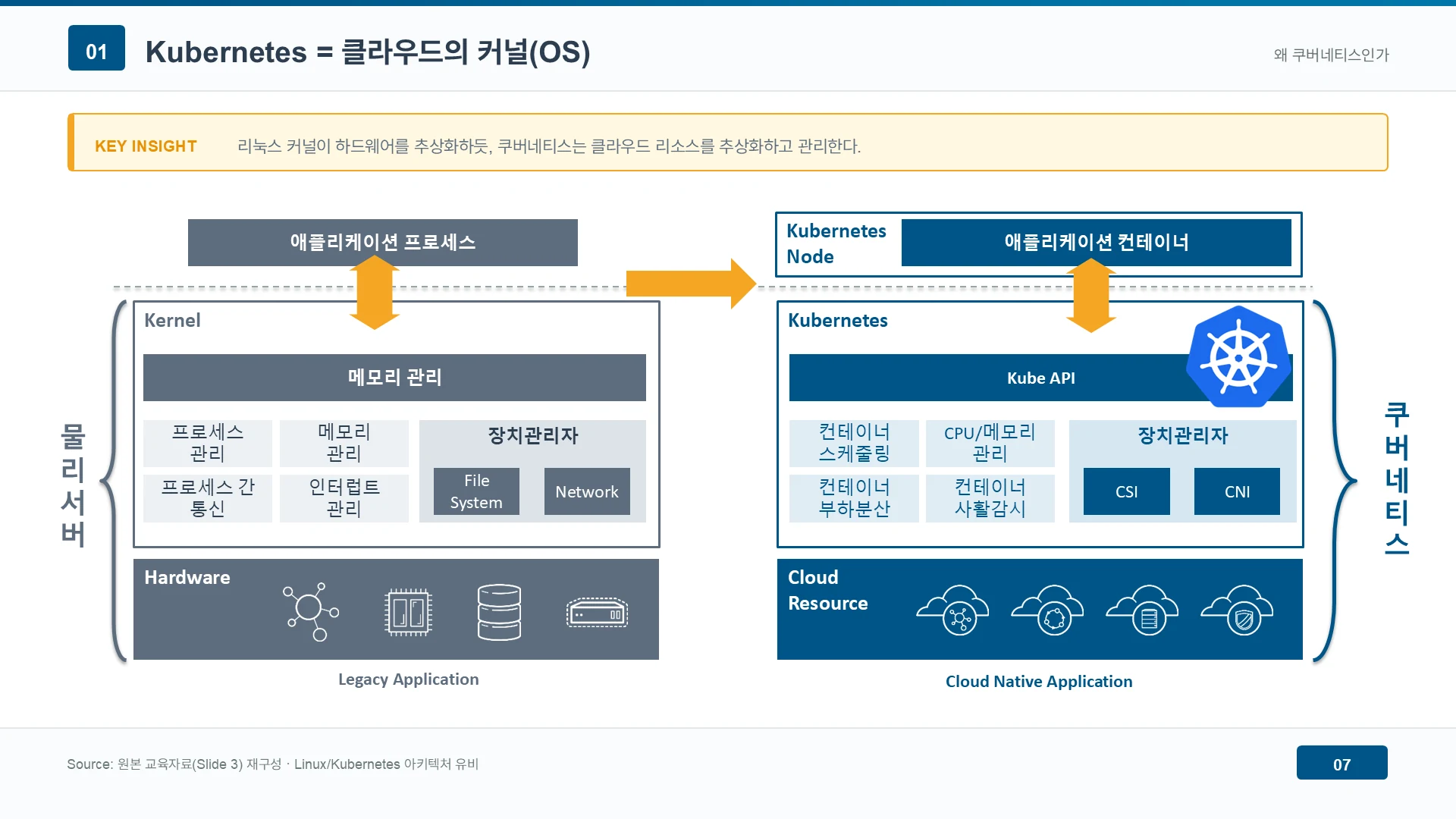1456x819 pixels.
Task: Click the slide title Kubernetes = 클라우드의 커널(OS)
Action: 368,52
